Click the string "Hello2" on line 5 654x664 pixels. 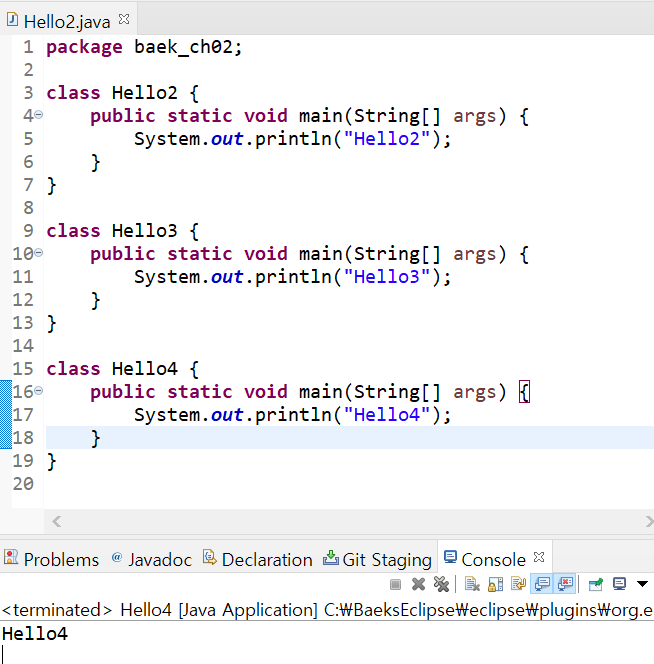click(x=387, y=139)
